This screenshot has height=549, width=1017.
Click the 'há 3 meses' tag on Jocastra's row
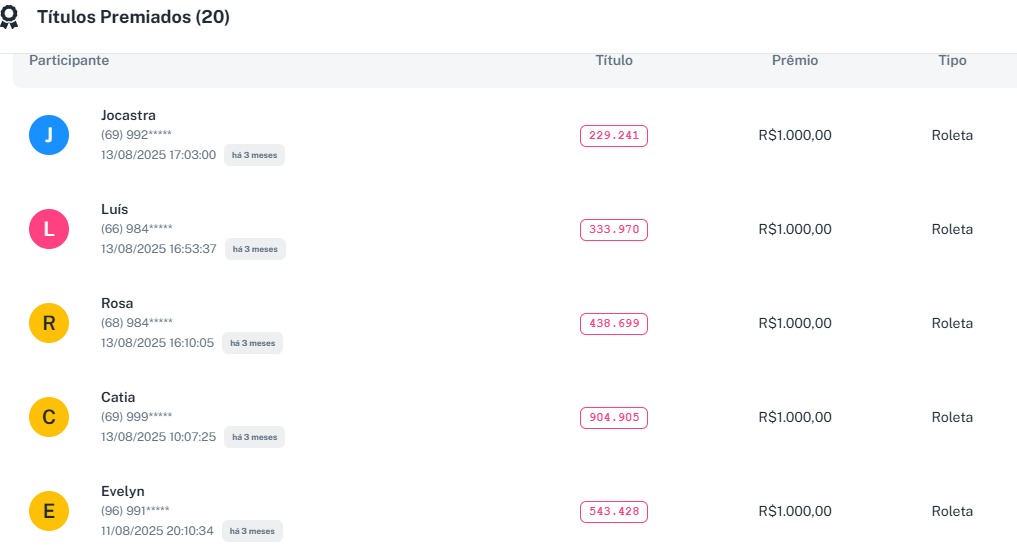[254, 155]
